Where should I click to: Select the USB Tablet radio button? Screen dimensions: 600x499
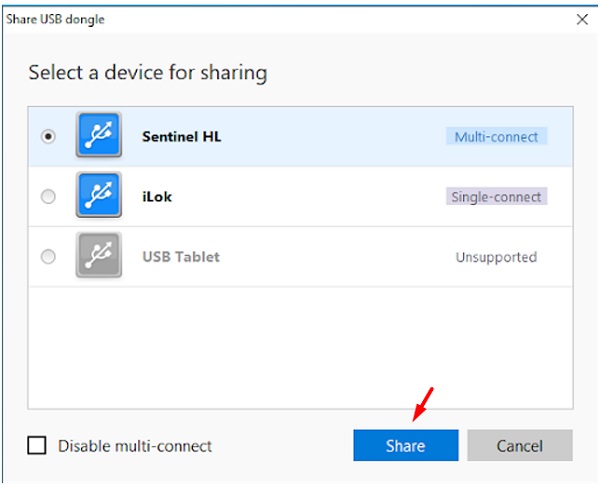[x=48, y=256]
